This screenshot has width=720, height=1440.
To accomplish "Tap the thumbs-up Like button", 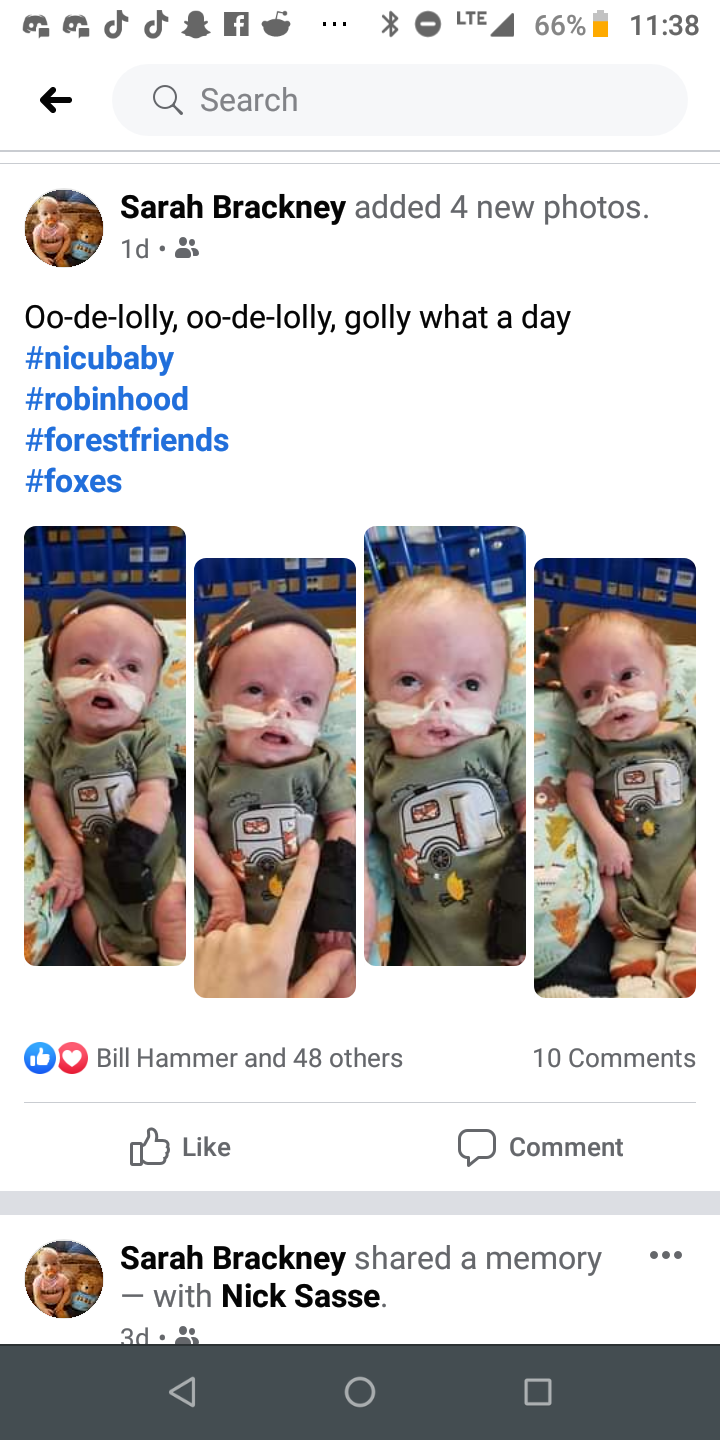I will click(181, 1147).
